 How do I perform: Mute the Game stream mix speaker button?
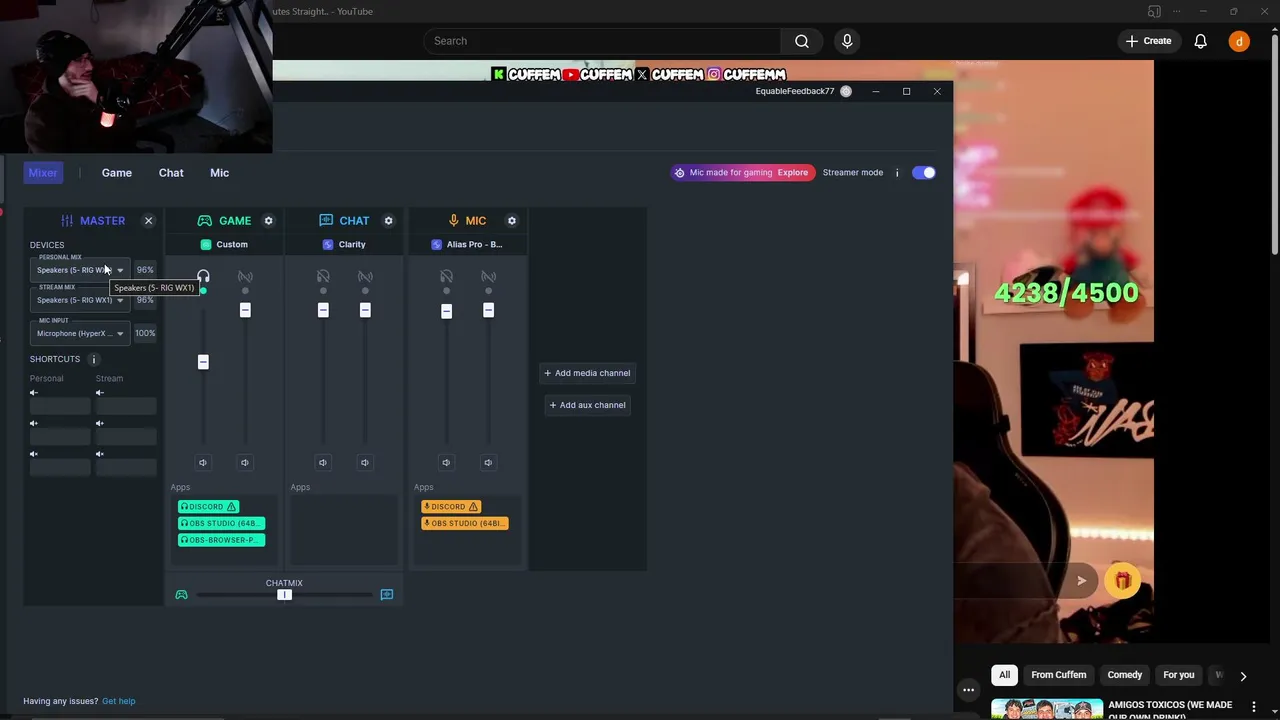245,462
